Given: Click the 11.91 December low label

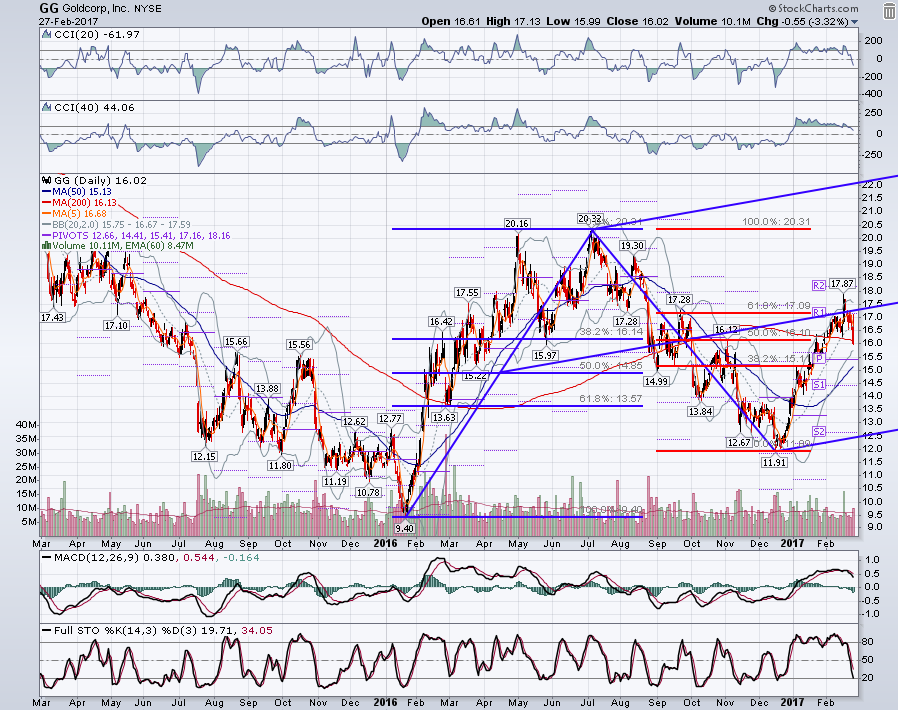Looking at the screenshot, I should pyautogui.click(x=774, y=462).
